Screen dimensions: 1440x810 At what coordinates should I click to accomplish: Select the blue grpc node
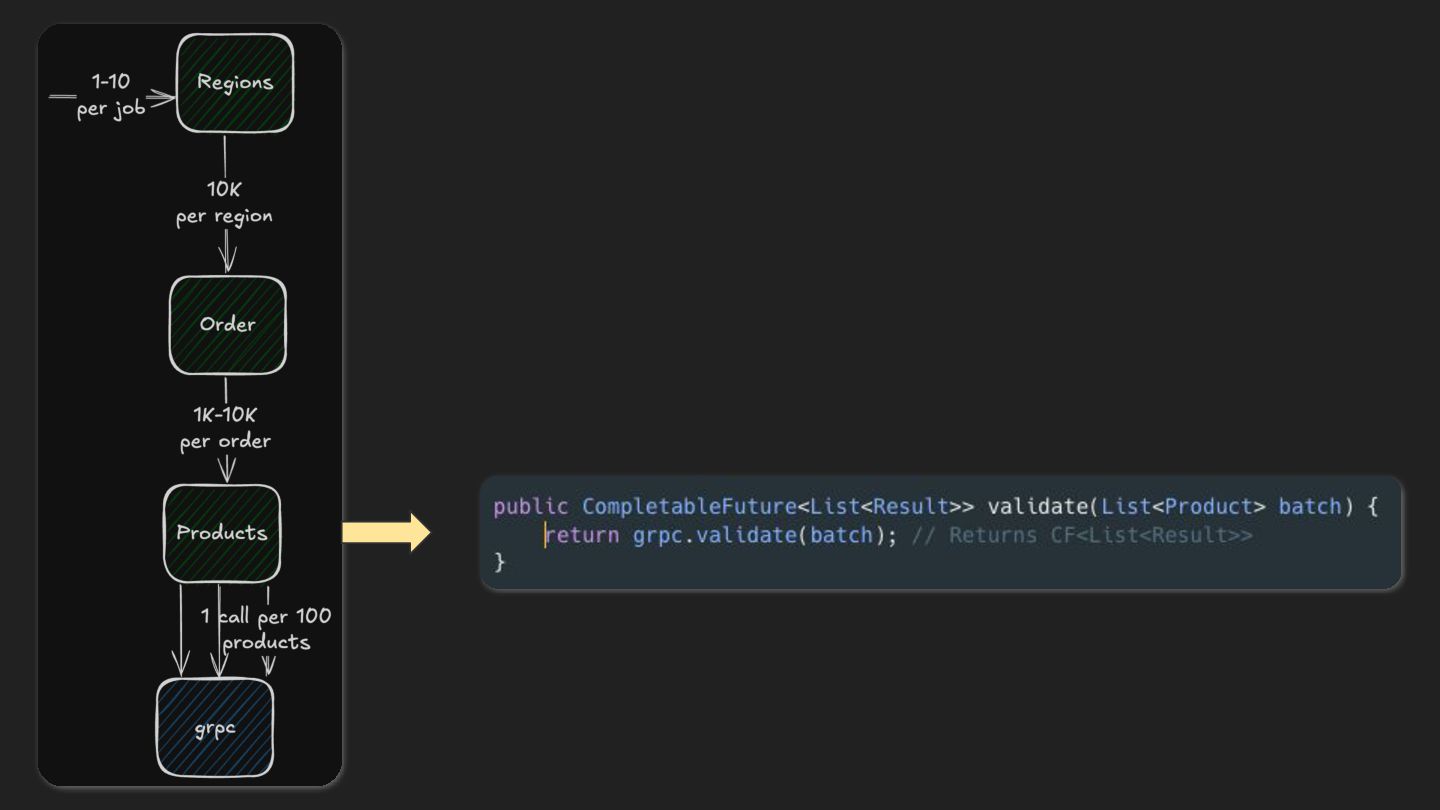tap(214, 727)
